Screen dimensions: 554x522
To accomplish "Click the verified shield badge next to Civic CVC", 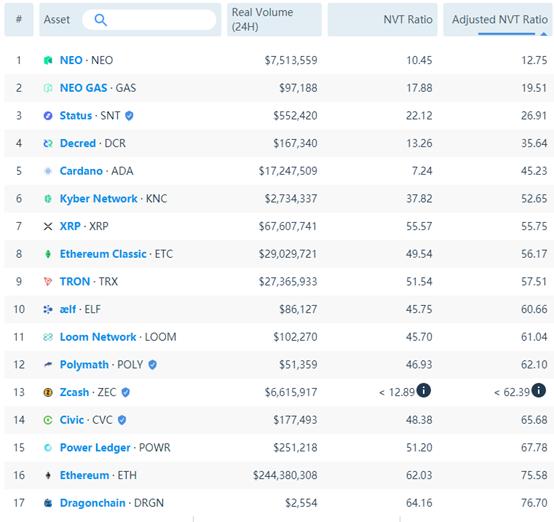I will coord(122,420).
